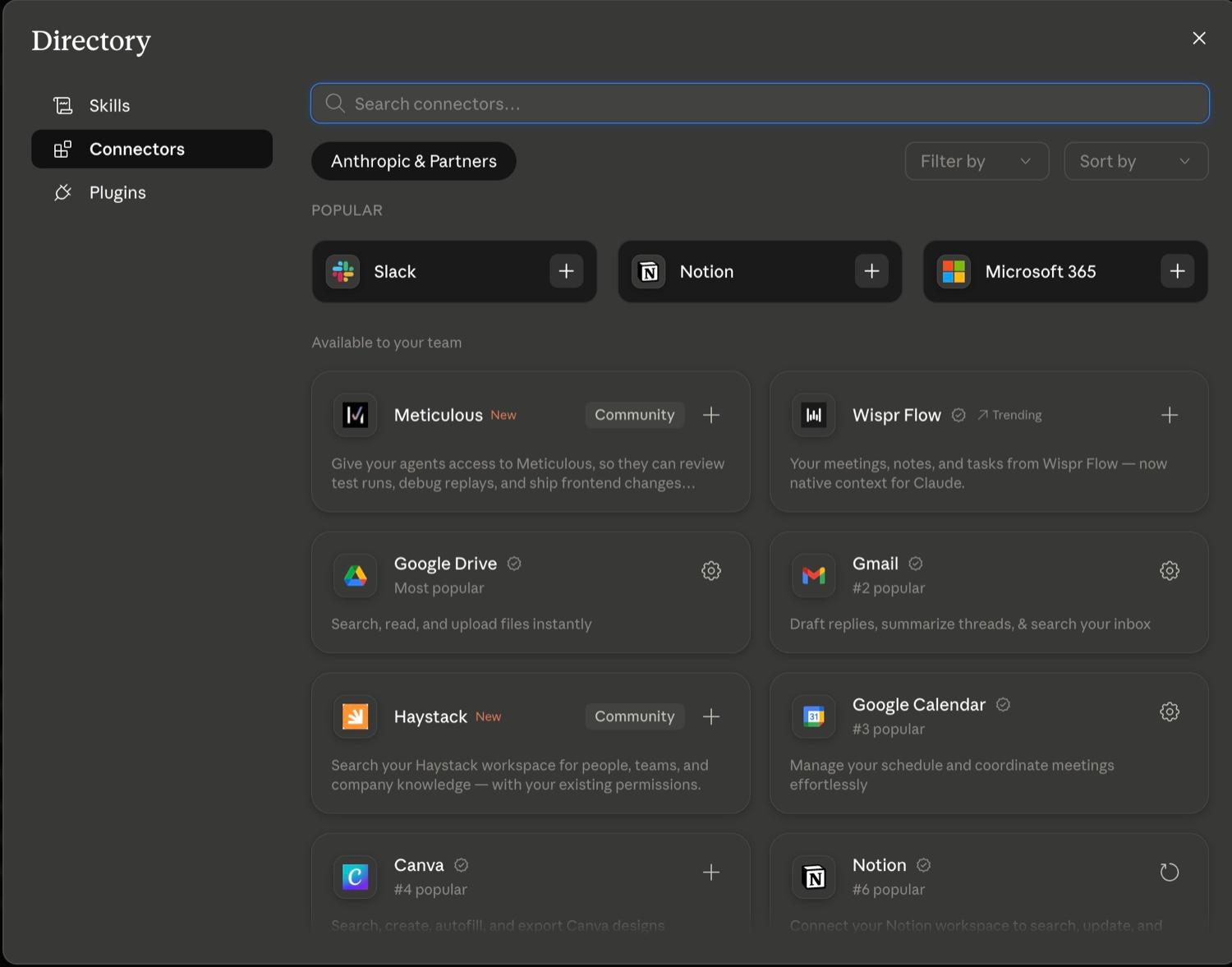1232x967 pixels.
Task: Open the Filter by dropdown
Action: 977,161
